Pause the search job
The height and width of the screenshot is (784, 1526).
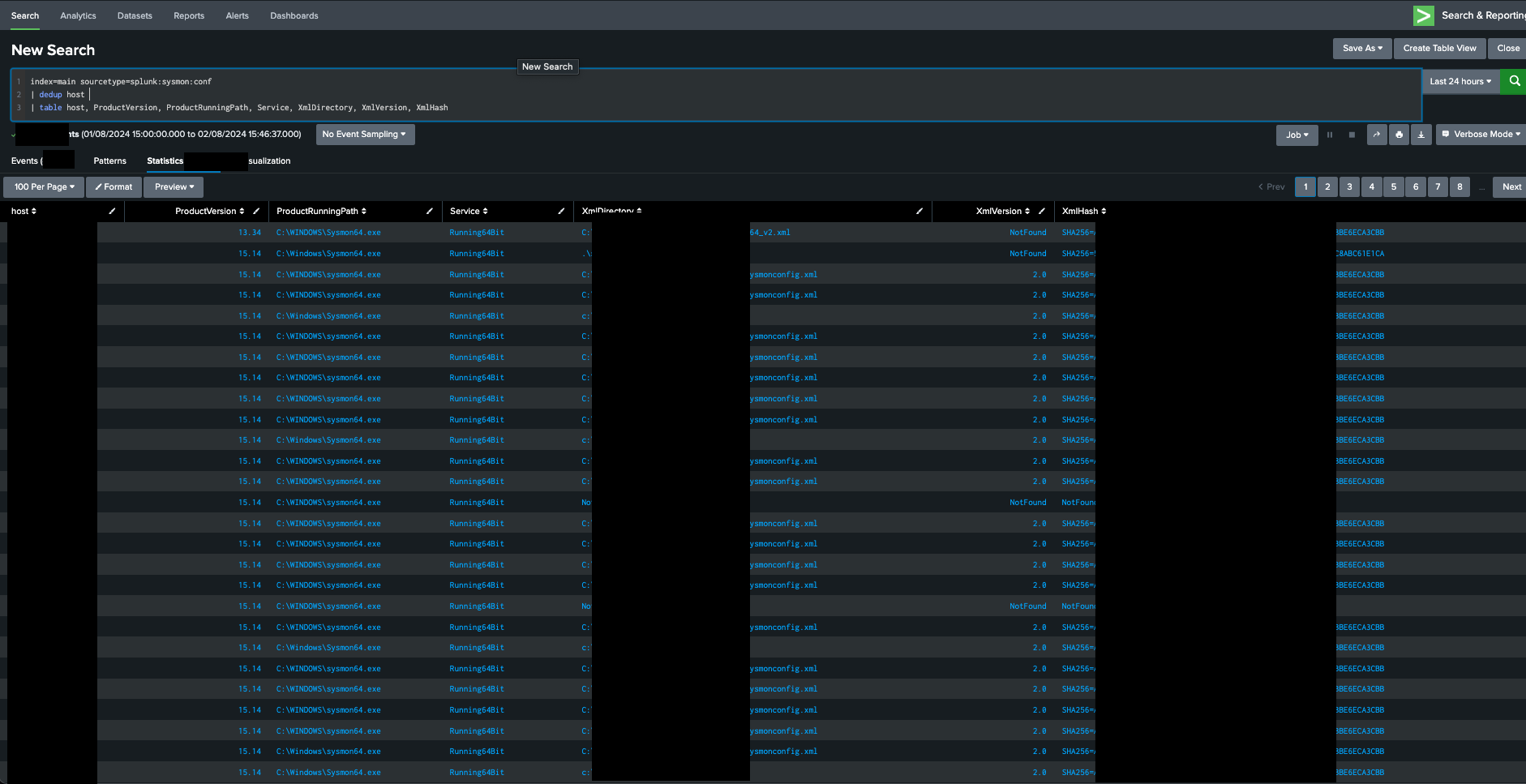point(1330,135)
